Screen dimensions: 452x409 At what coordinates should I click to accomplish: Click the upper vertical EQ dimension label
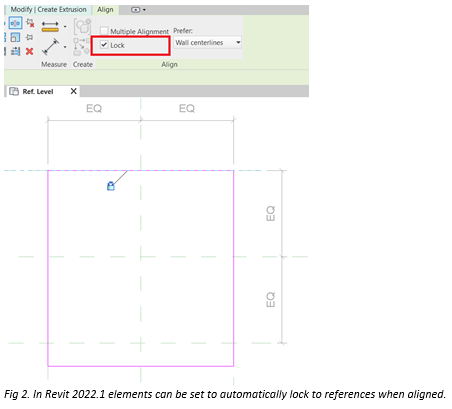(270, 213)
